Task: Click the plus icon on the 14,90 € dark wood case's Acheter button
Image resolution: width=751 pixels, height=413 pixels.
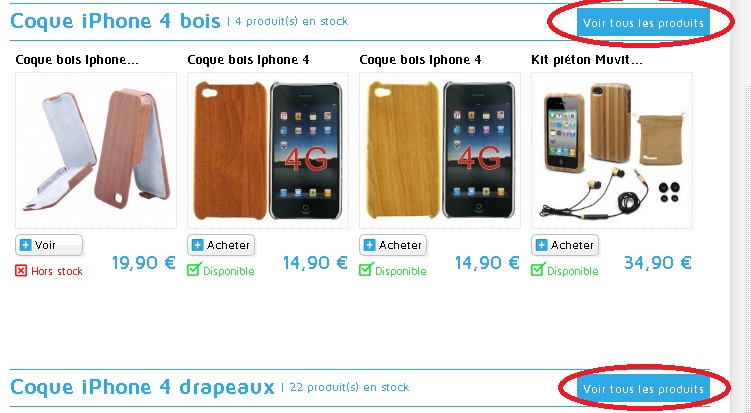Action: pyautogui.click(x=197, y=245)
